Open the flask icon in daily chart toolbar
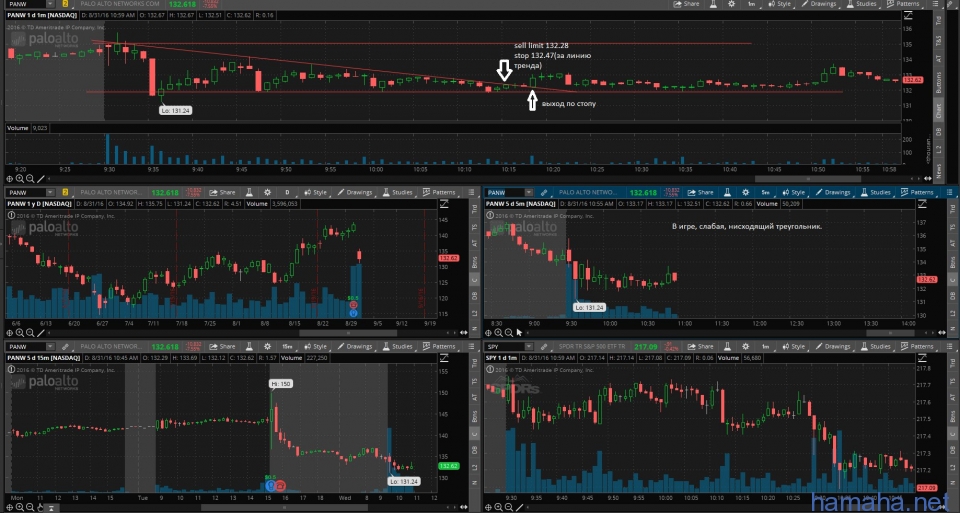This screenshot has height=513, width=960. point(249,192)
